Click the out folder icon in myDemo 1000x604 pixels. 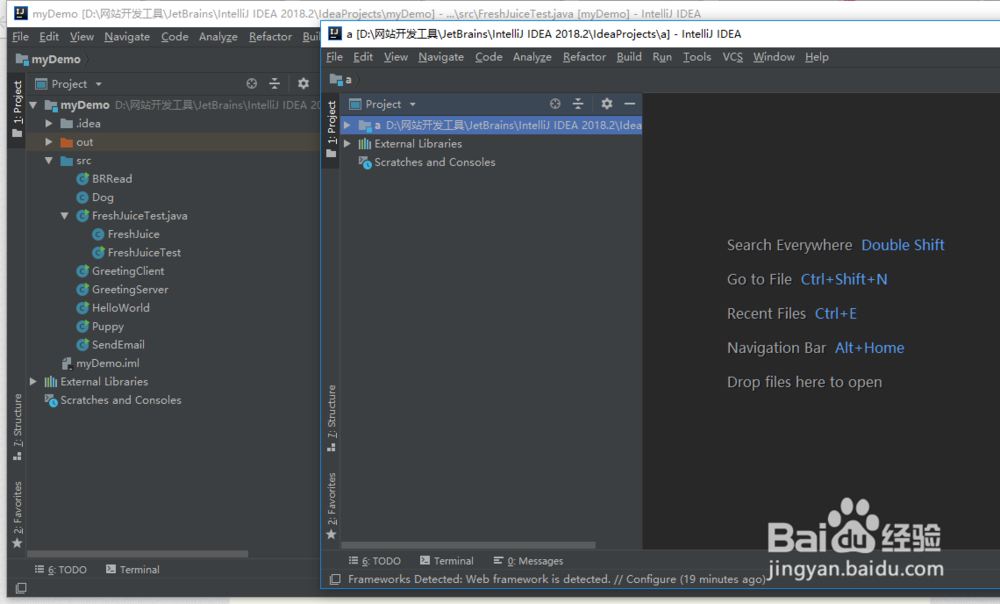66,142
